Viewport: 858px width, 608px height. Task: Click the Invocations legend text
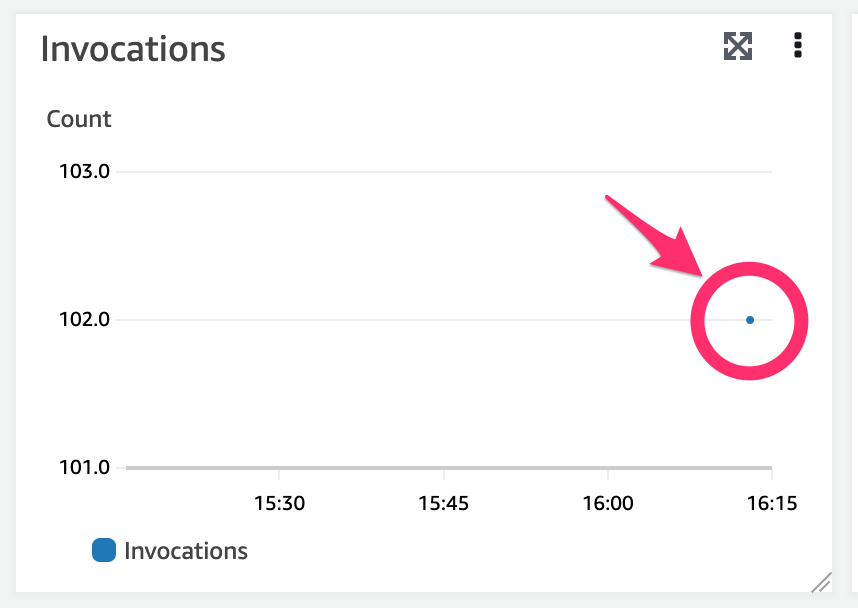(185, 550)
